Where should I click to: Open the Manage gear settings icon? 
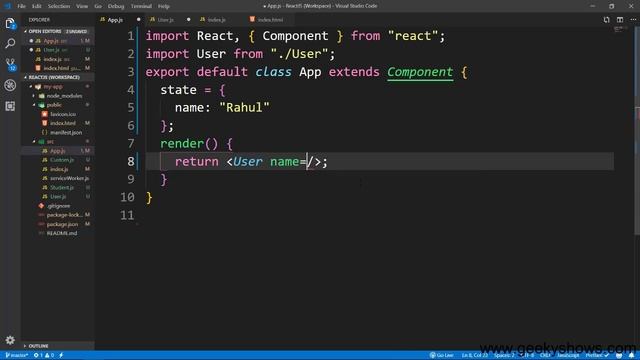tap(10, 340)
